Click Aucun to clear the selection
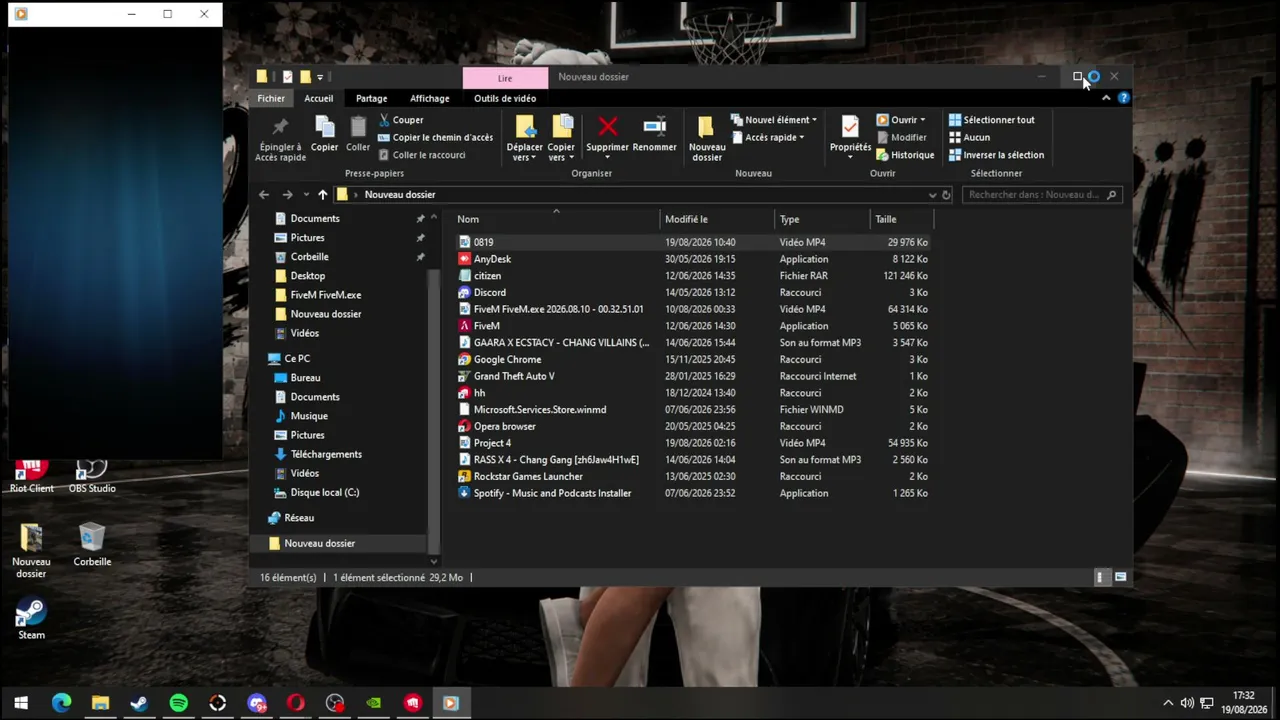This screenshot has height=720, width=1280. (969, 138)
